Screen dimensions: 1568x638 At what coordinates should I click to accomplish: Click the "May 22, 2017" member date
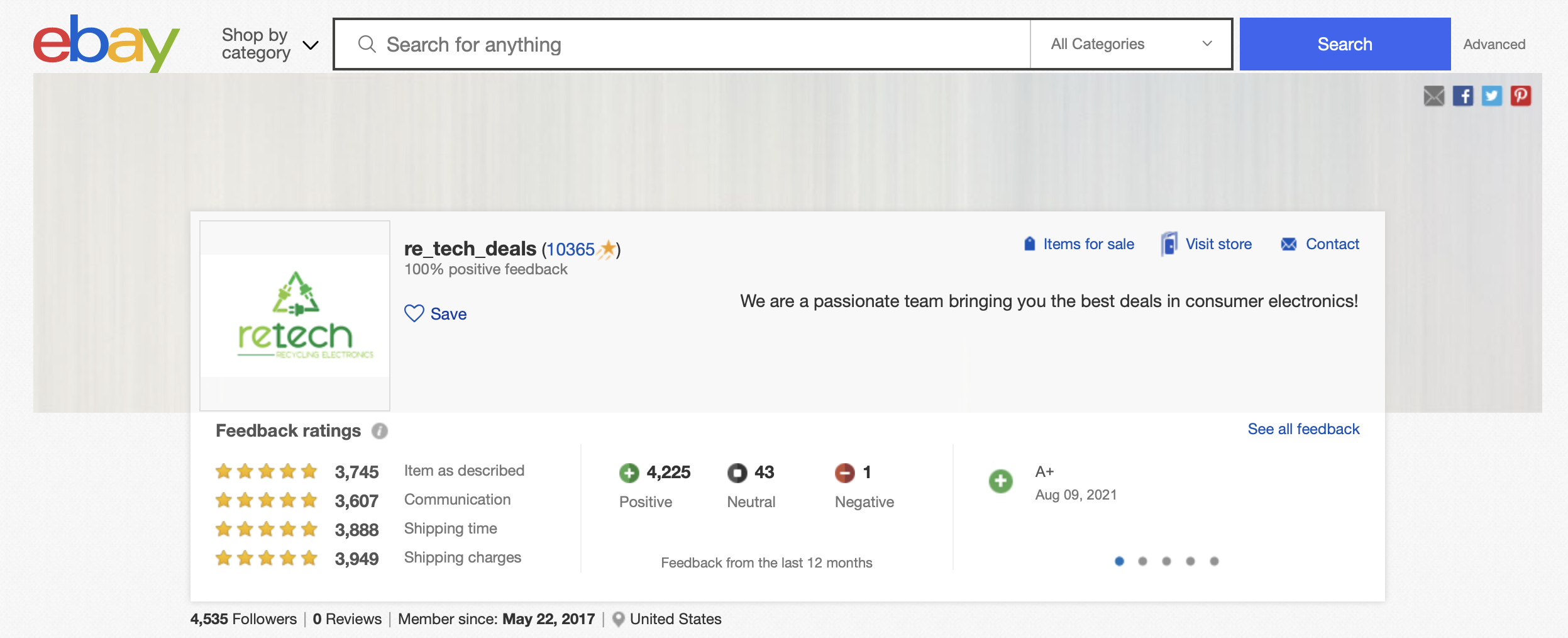point(548,619)
